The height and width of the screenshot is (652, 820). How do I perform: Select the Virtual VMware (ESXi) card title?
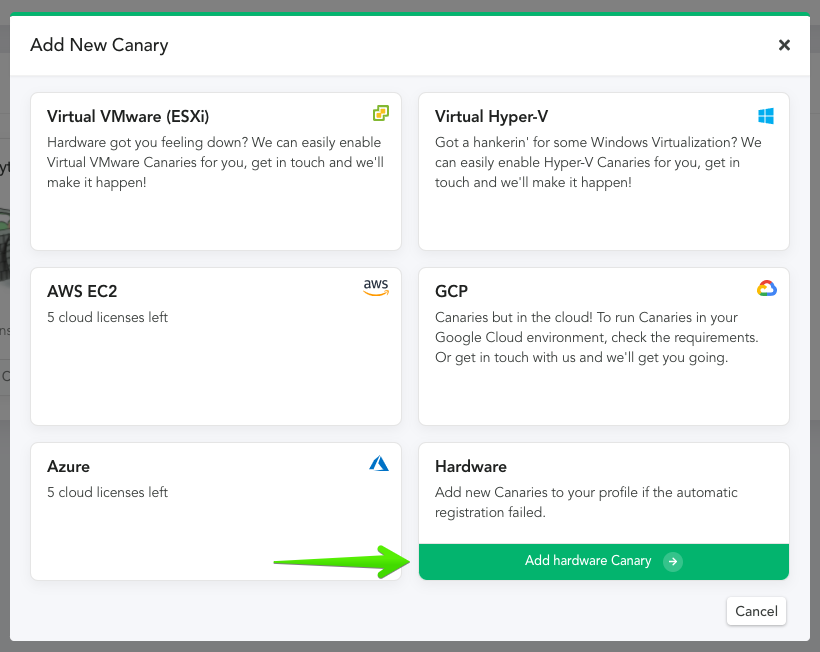coord(128,117)
